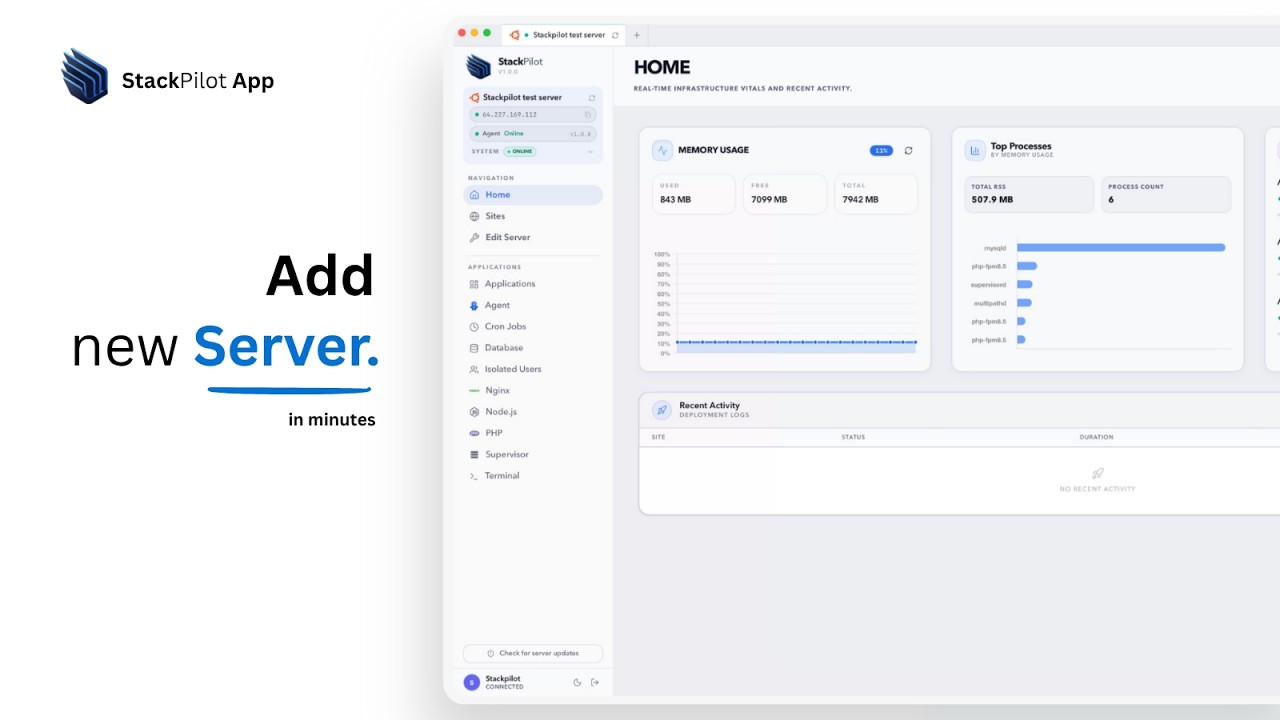Screen dimensions: 1280x720
Task: Go to Home in navigation
Action: [533, 195]
